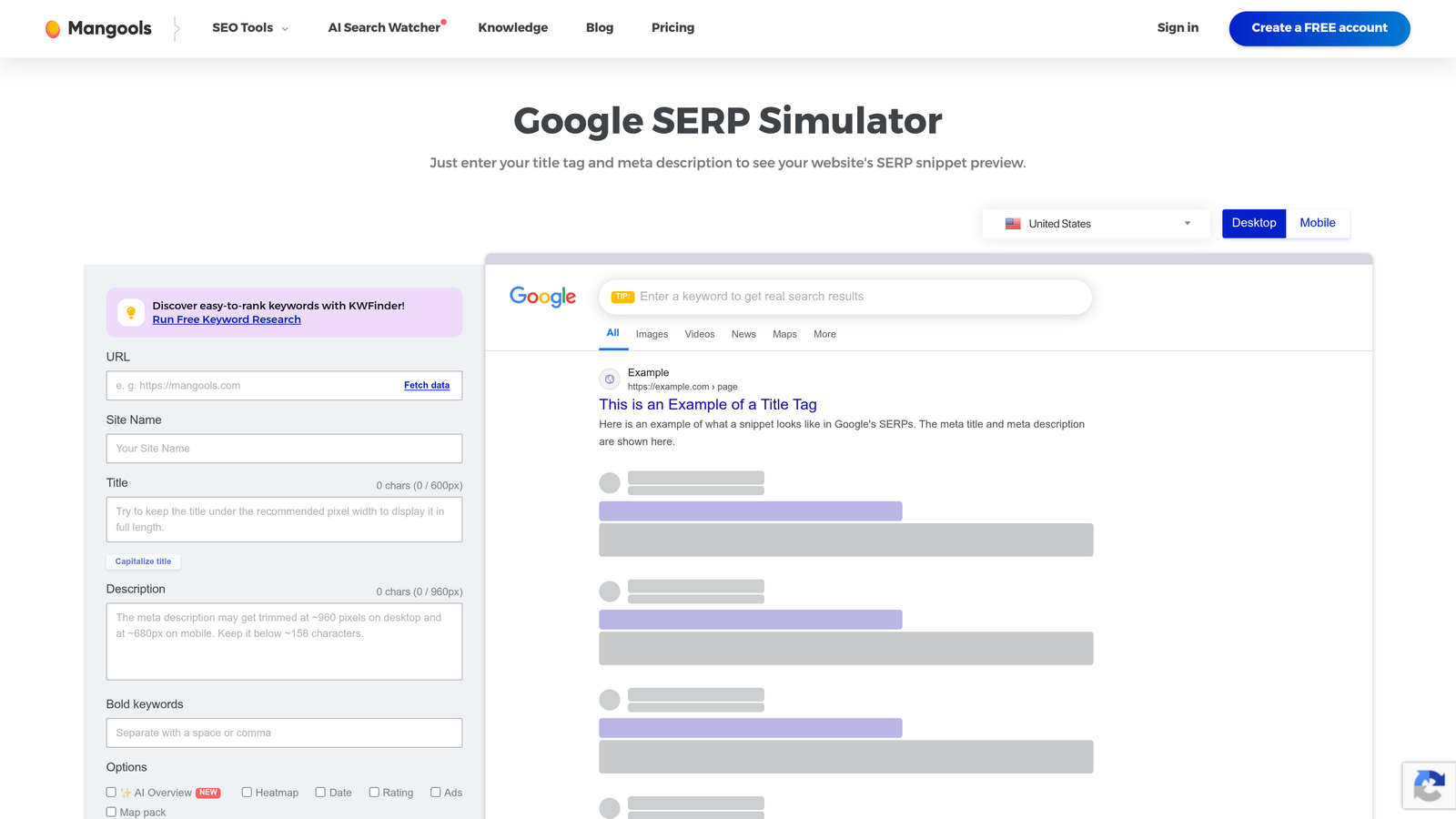Select the Videos tab in Google preview

(700, 334)
